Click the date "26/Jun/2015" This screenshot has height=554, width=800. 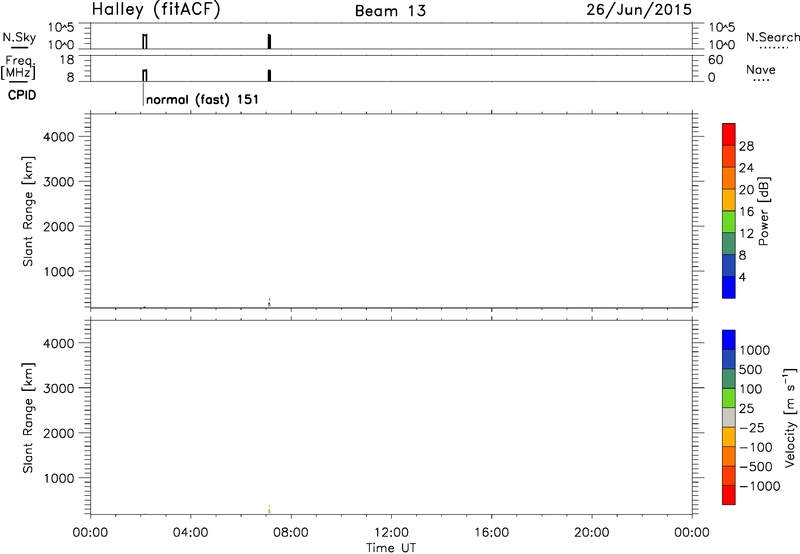(x=639, y=10)
